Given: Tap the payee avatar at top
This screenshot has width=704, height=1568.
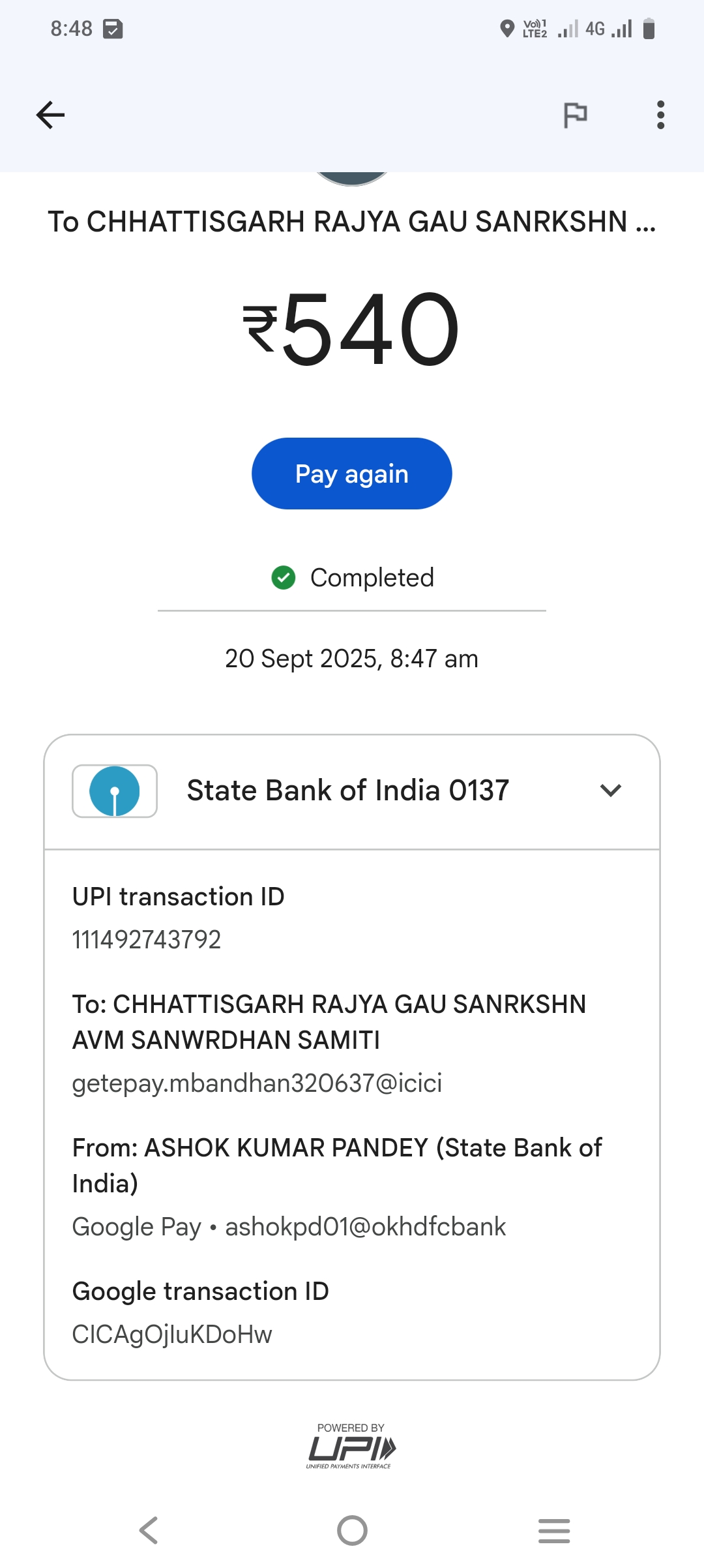Looking at the screenshot, I should 352,178.
